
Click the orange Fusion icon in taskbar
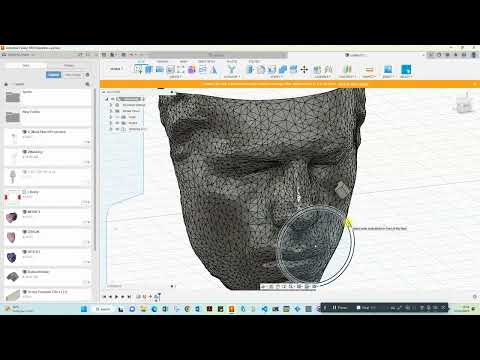[x=231, y=309]
